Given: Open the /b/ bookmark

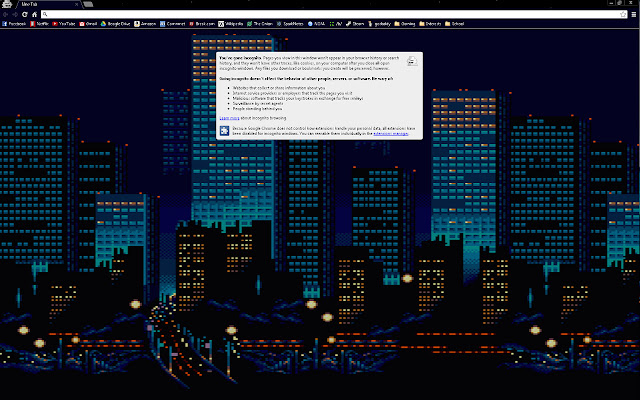Looking at the screenshot, I should click(336, 24).
